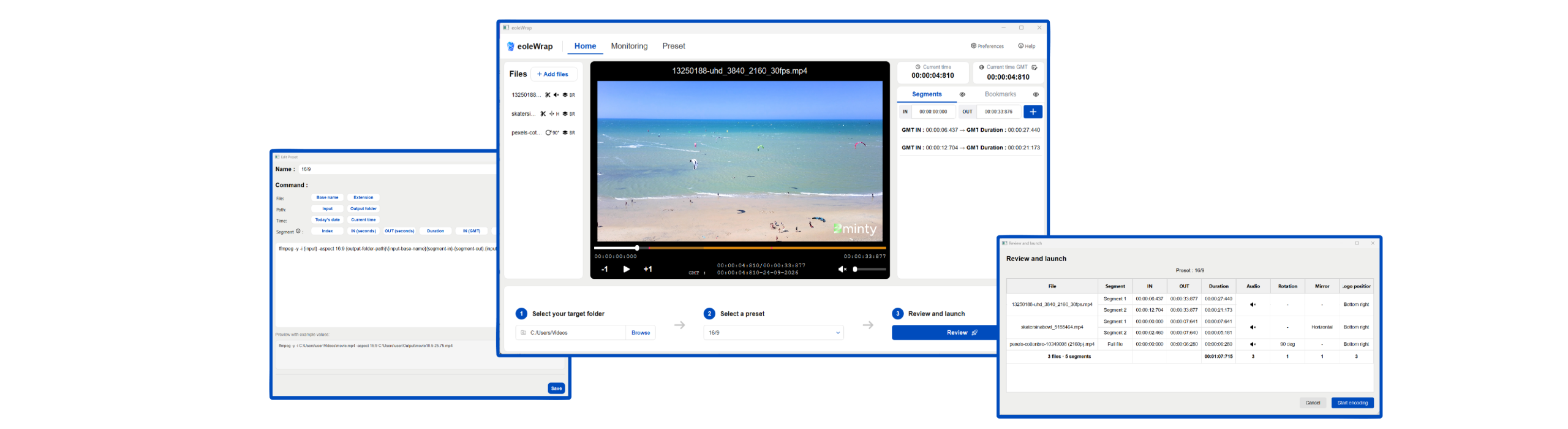Click the edit icon beside Current time GMT
1568x429 pixels.
1035,67
